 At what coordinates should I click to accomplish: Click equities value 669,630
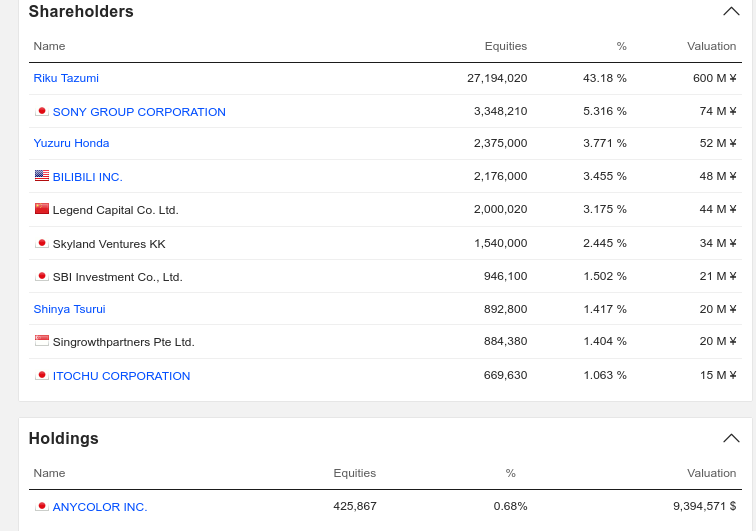click(505, 375)
